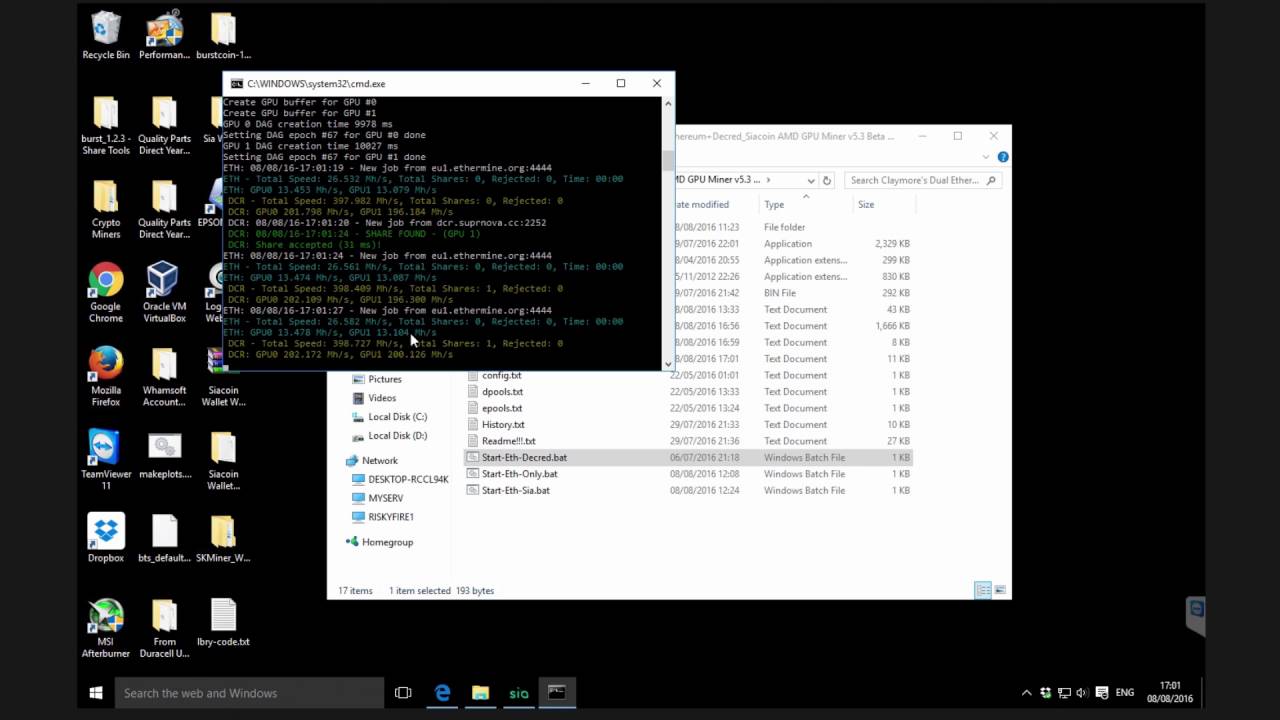
Task: Launch Google Chrome from desktop
Action: 105,293
